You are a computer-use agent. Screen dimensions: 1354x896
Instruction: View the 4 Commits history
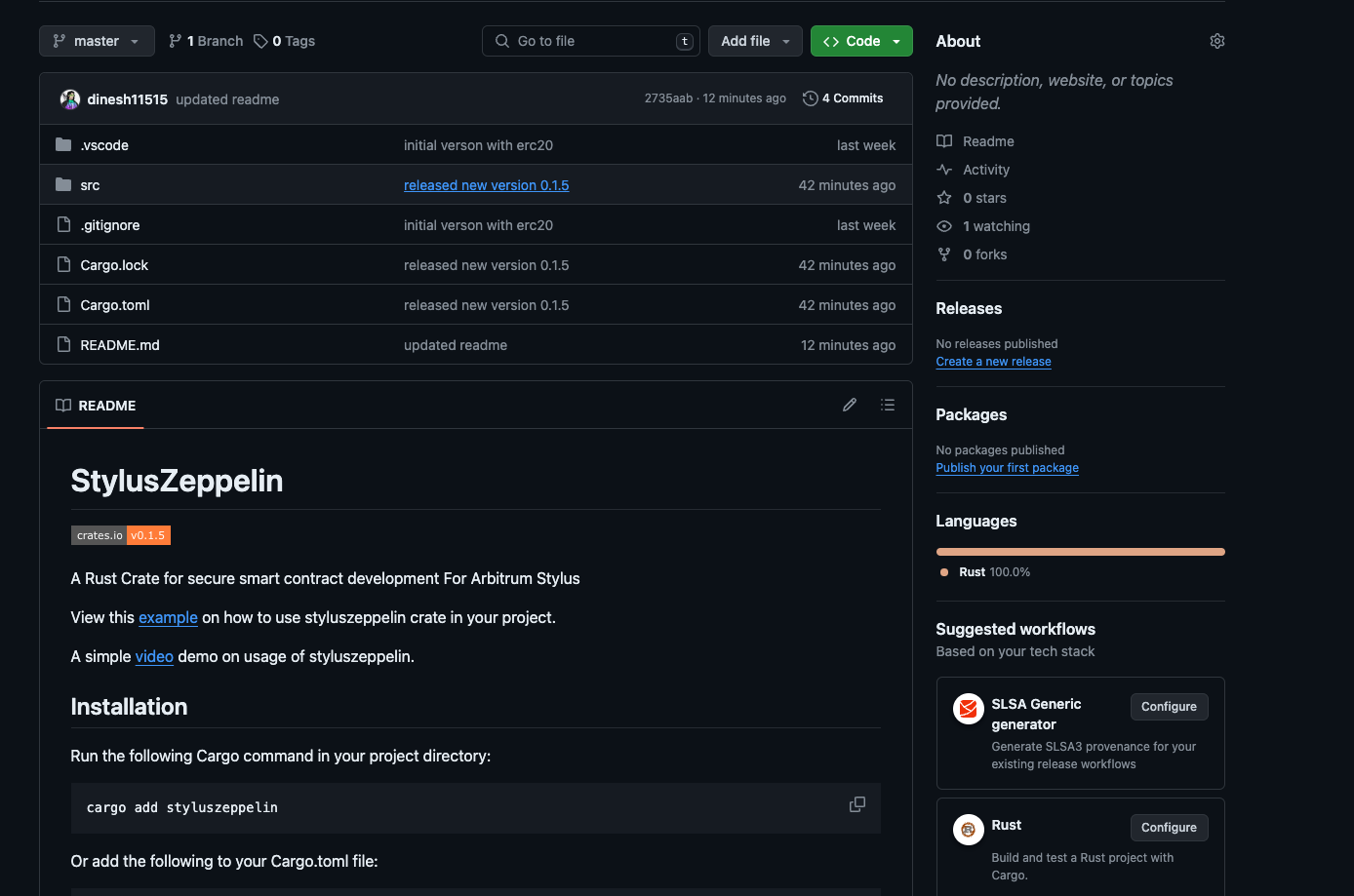click(x=843, y=98)
